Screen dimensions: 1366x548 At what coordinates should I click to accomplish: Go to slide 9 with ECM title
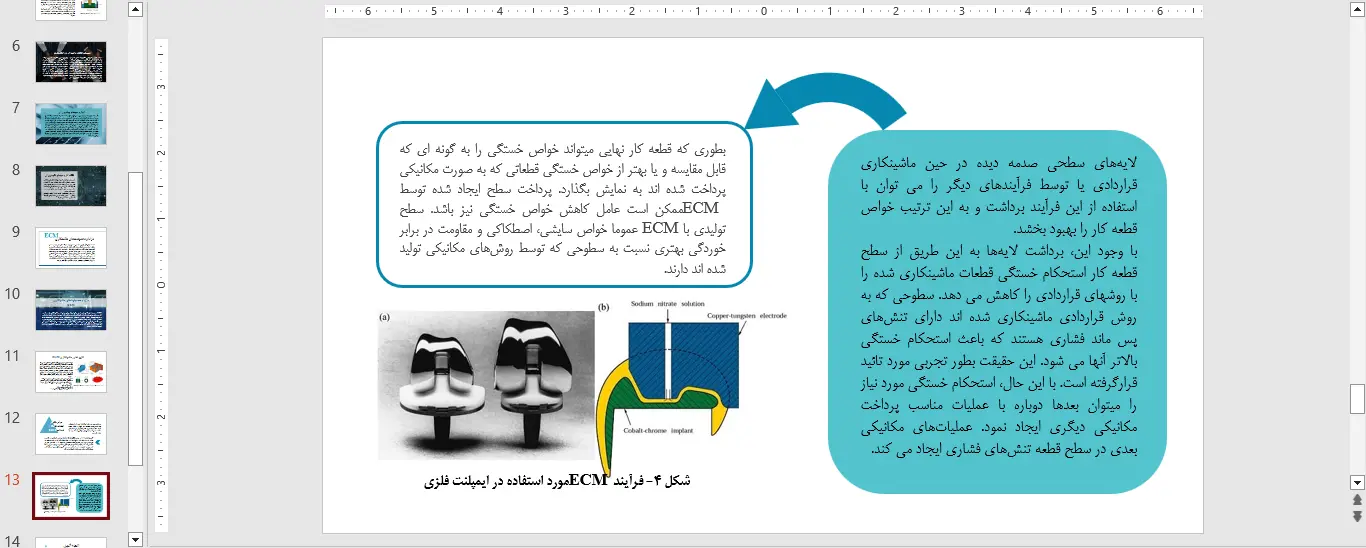71,248
